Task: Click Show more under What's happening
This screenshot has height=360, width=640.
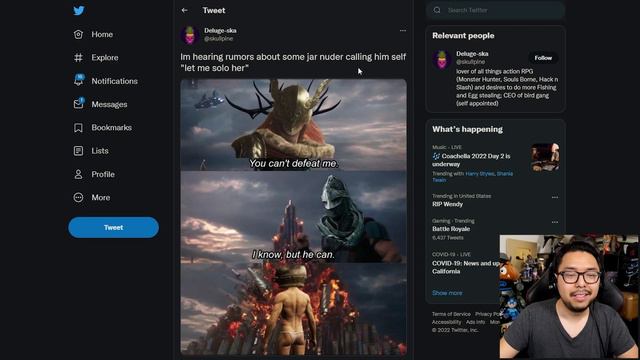Action: click(x=447, y=293)
